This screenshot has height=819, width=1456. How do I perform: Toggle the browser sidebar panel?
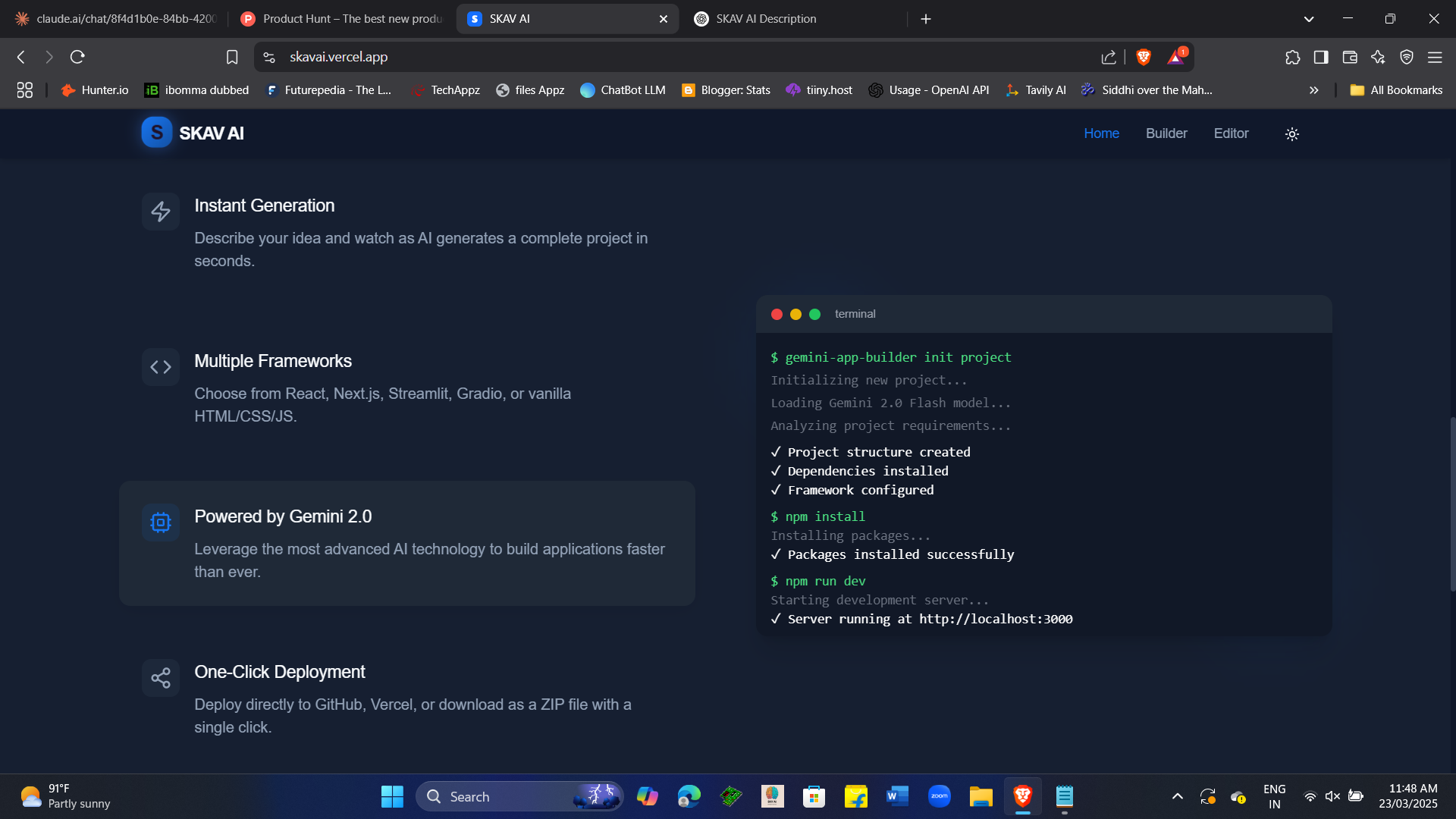pos(1321,57)
